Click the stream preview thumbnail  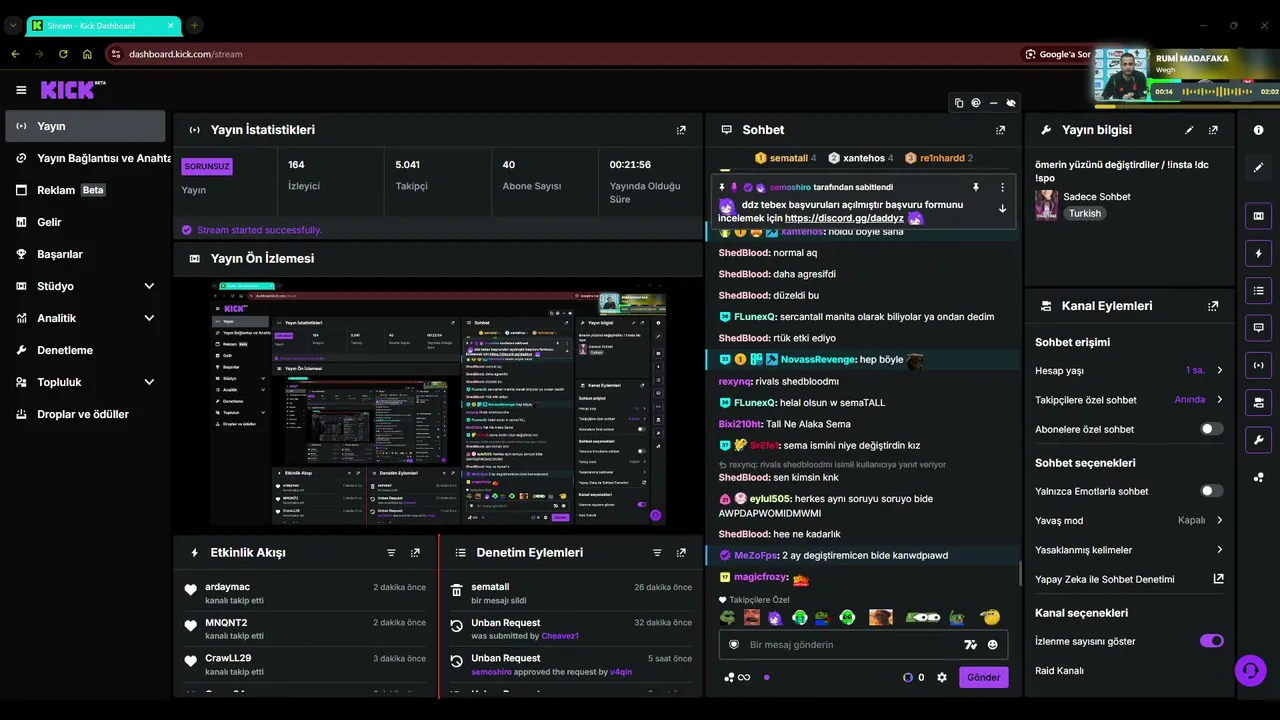tap(439, 403)
